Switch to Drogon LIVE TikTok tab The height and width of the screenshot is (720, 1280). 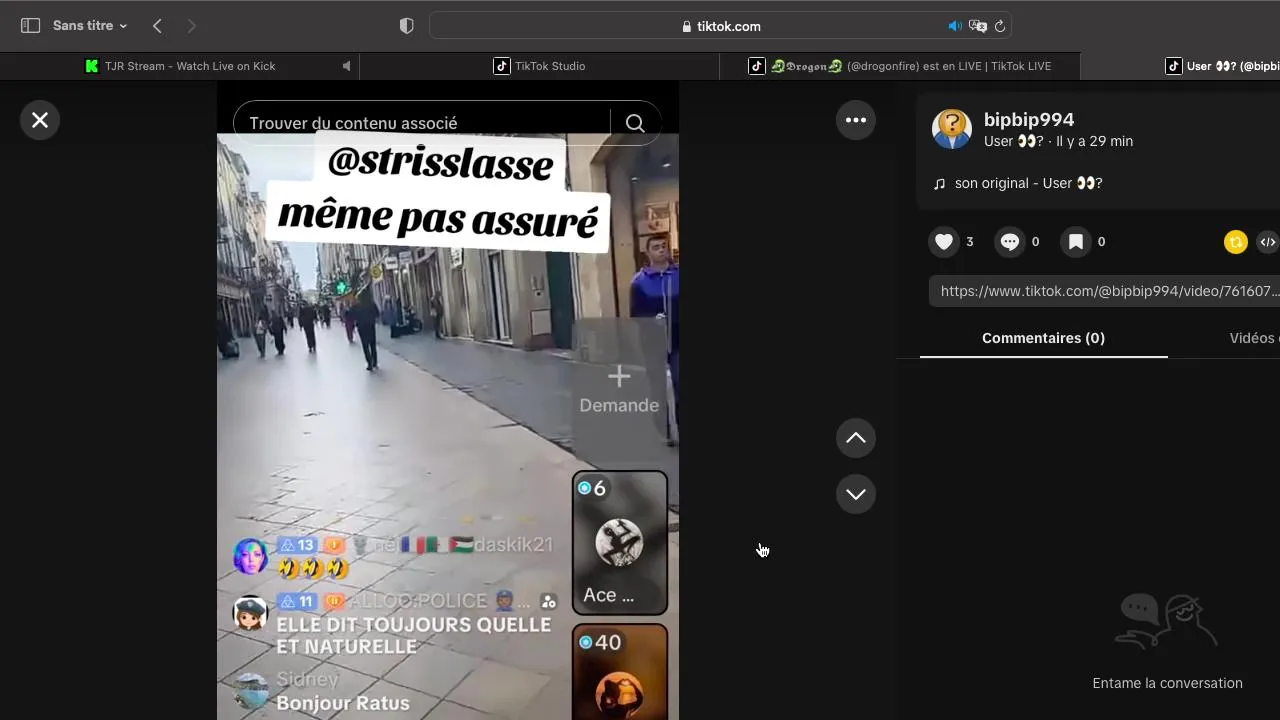pyautogui.click(x=900, y=66)
